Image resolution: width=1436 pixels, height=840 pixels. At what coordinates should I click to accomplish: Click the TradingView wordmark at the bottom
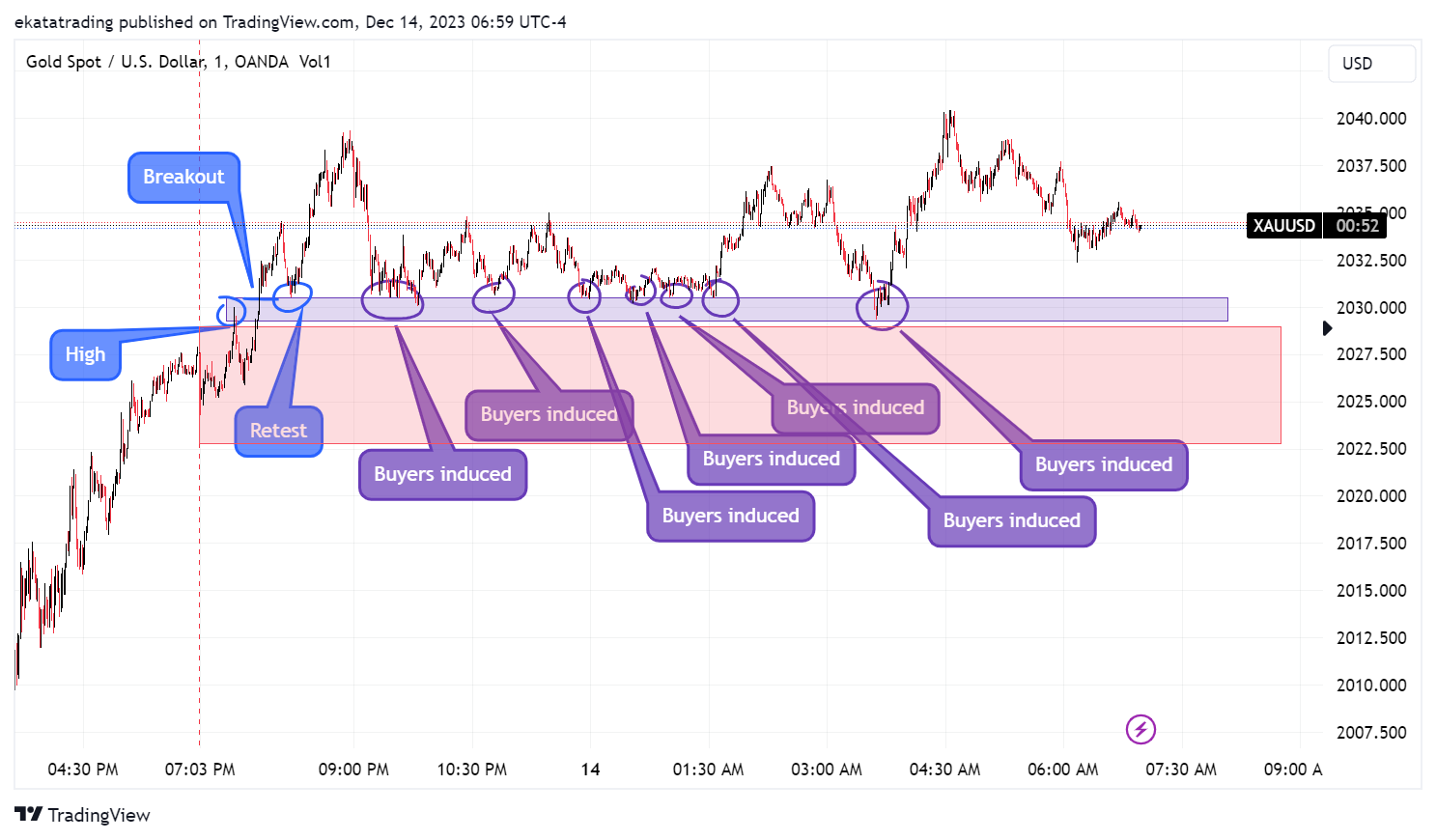click(99, 816)
